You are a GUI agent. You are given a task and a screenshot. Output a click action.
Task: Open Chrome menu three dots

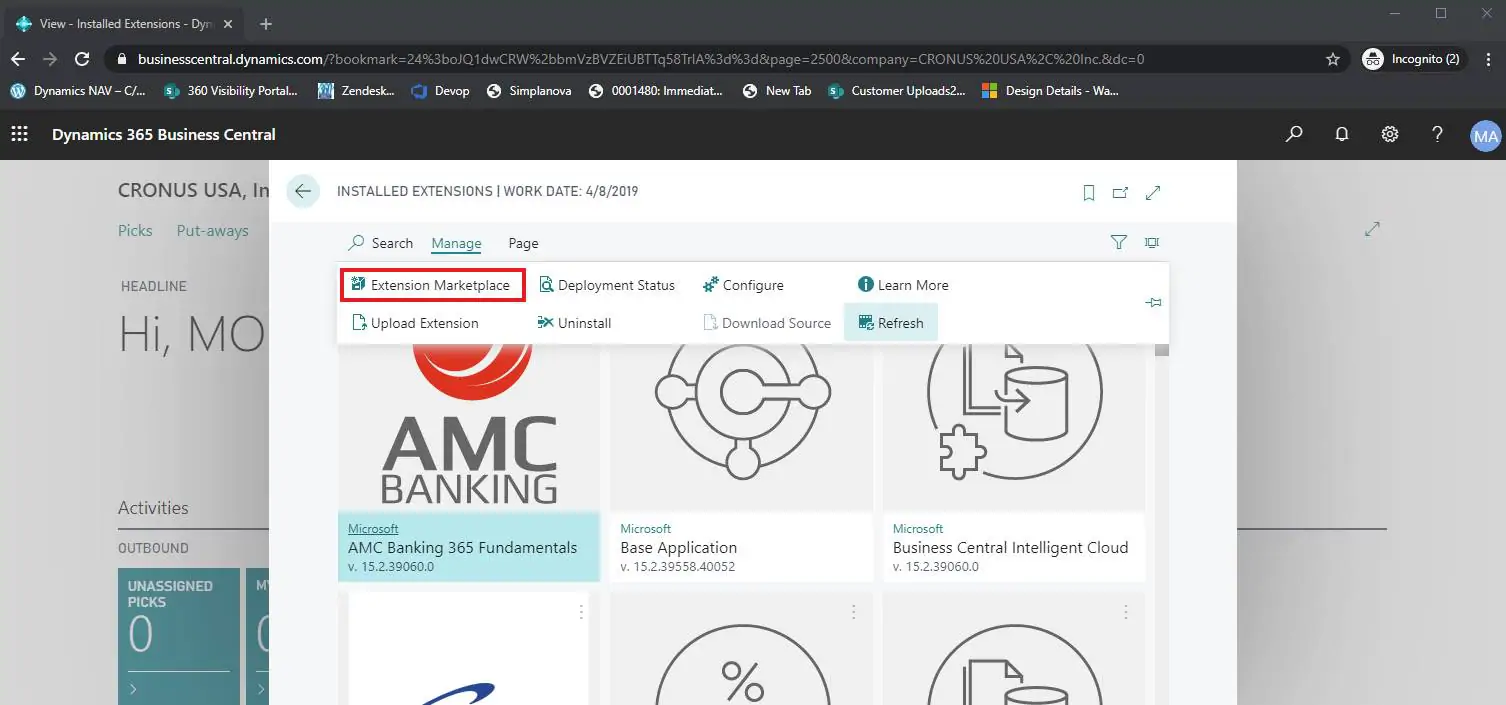[1486, 59]
